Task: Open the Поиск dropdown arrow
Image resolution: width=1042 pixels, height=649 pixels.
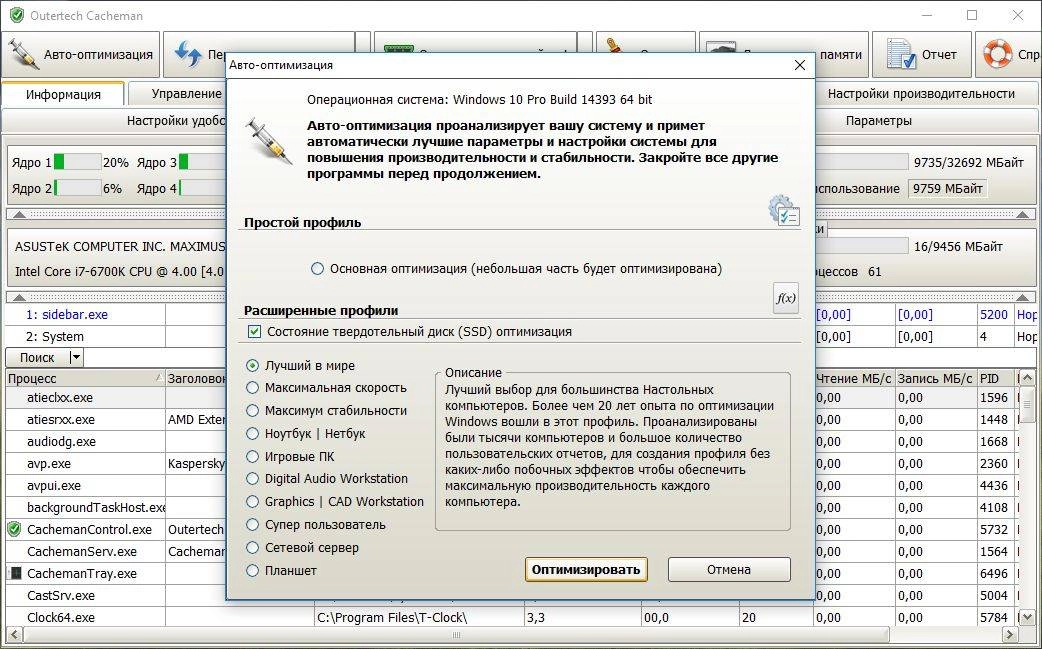Action: tap(76, 357)
